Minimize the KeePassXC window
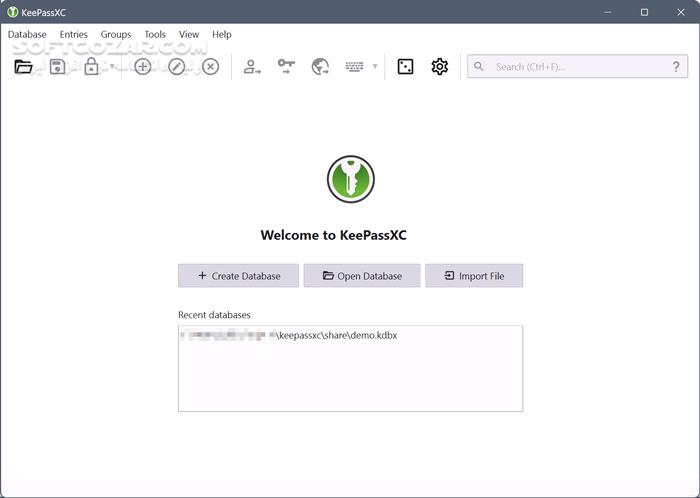 point(608,12)
